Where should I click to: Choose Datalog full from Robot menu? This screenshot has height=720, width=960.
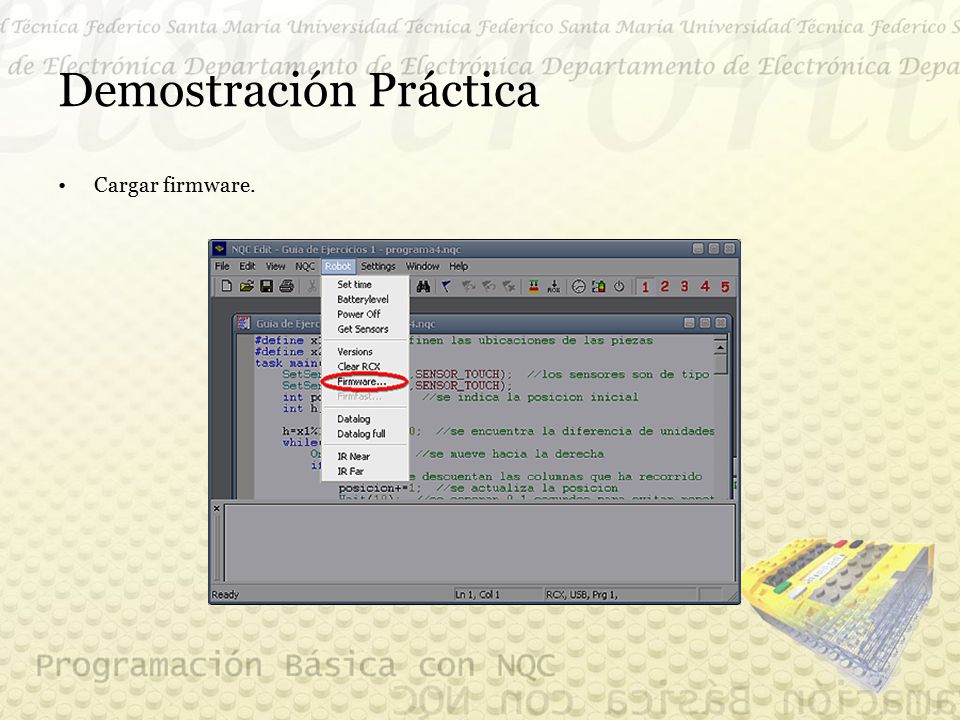click(x=365, y=434)
